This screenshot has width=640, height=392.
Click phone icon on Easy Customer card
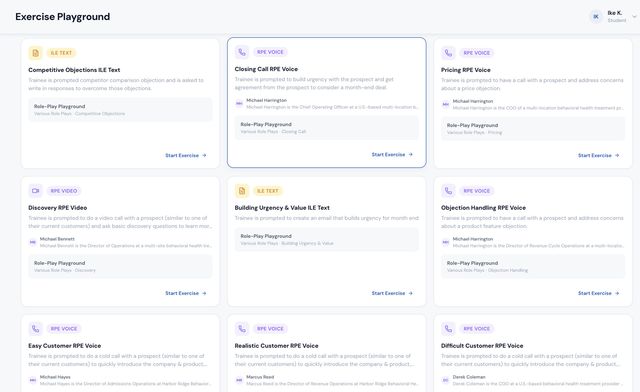pyautogui.click(x=36, y=329)
